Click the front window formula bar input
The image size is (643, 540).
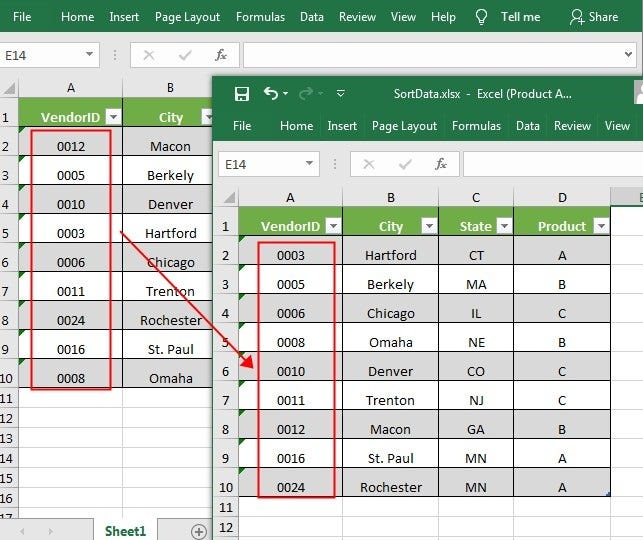tap(553, 164)
